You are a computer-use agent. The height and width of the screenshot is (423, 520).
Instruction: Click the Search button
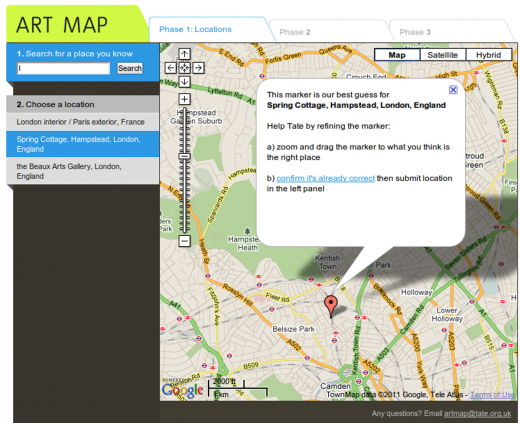coord(130,68)
